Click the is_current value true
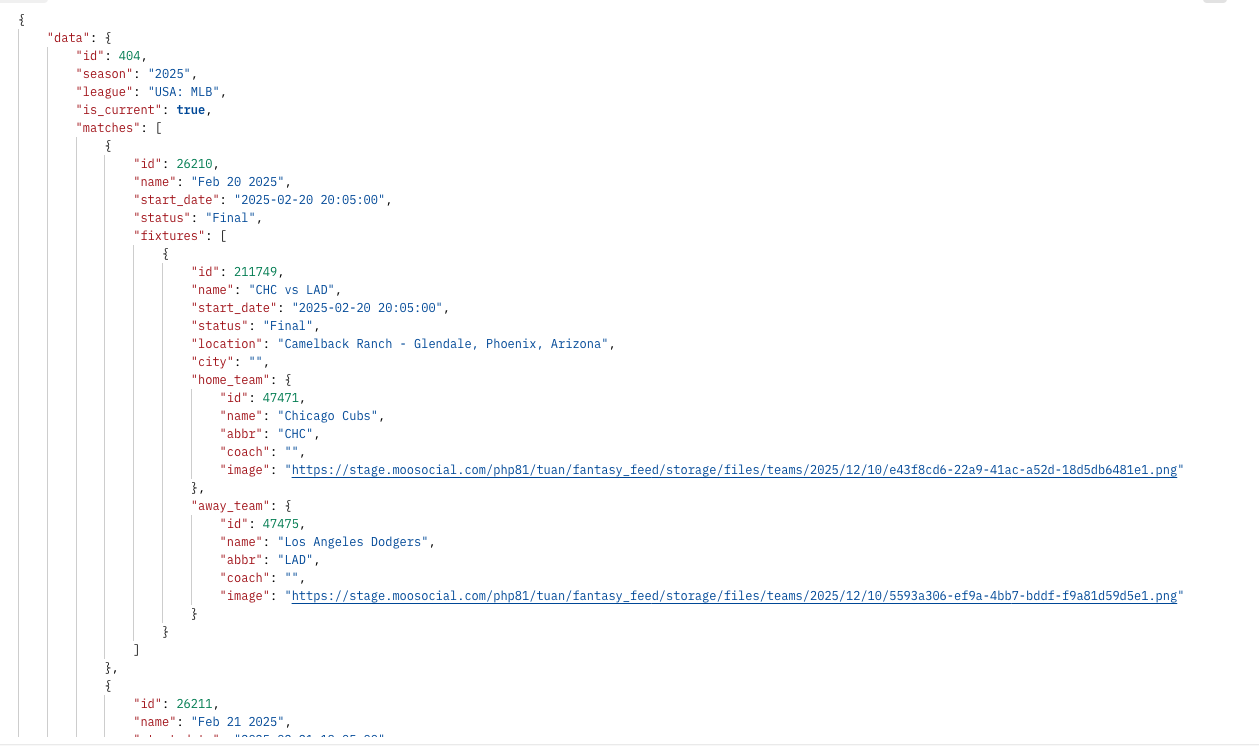Screen dimensions: 1259x746 (x=191, y=110)
